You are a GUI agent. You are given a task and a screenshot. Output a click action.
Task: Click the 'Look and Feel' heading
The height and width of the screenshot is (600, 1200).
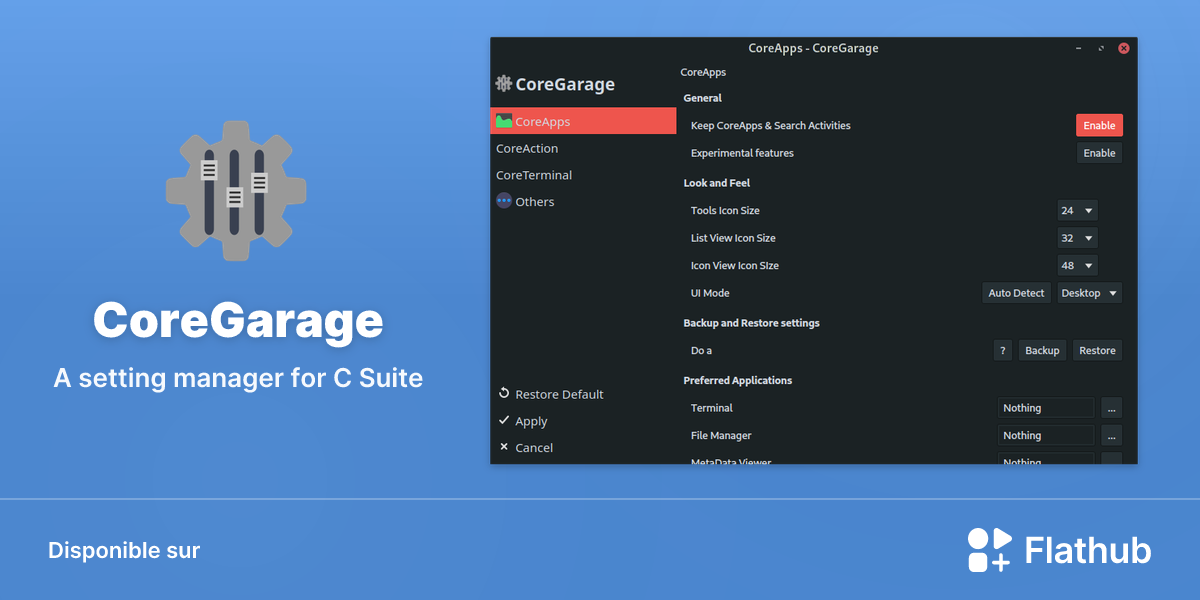(717, 183)
